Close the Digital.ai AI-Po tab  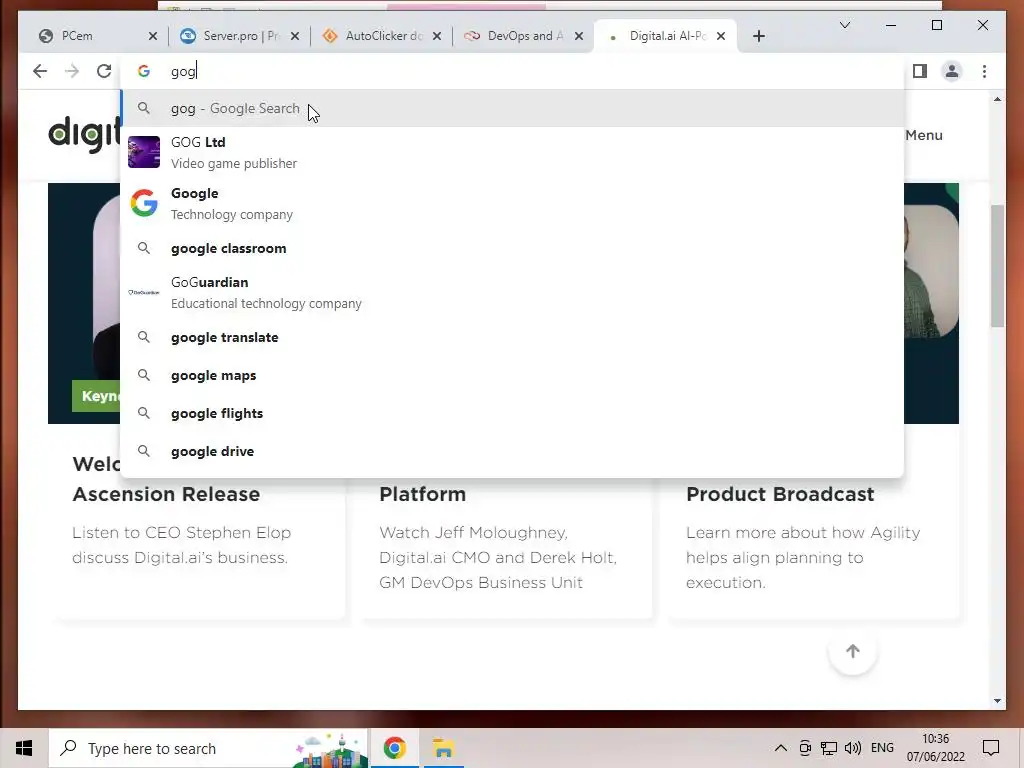tap(721, 37)
